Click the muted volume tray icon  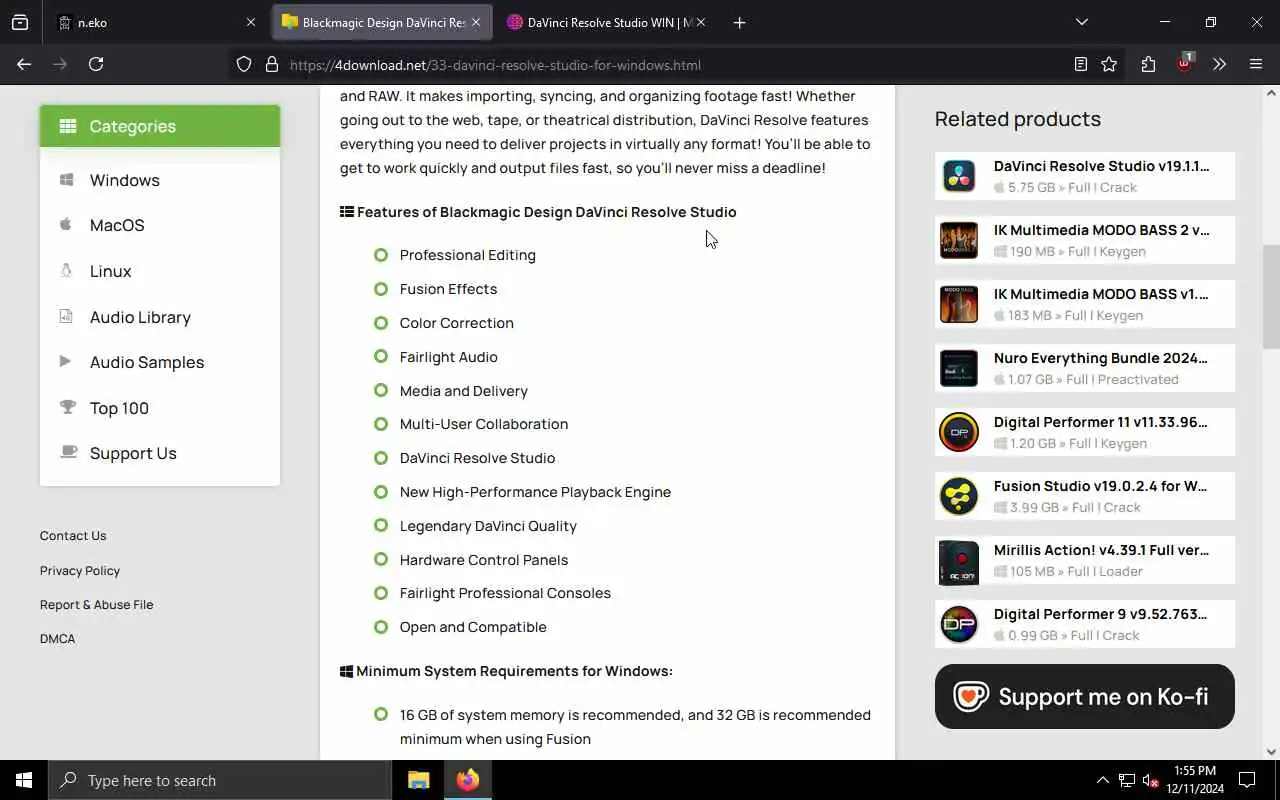(x=1150, y=780)
